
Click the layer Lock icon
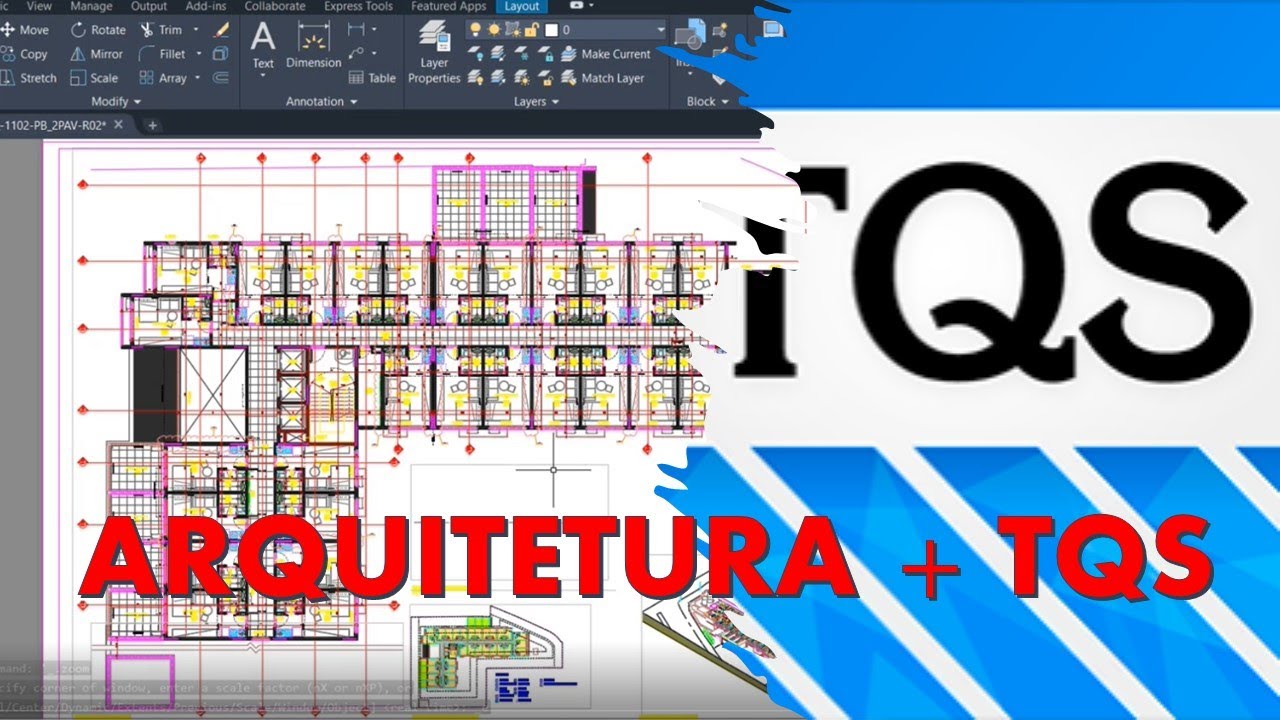click(546, 54)
